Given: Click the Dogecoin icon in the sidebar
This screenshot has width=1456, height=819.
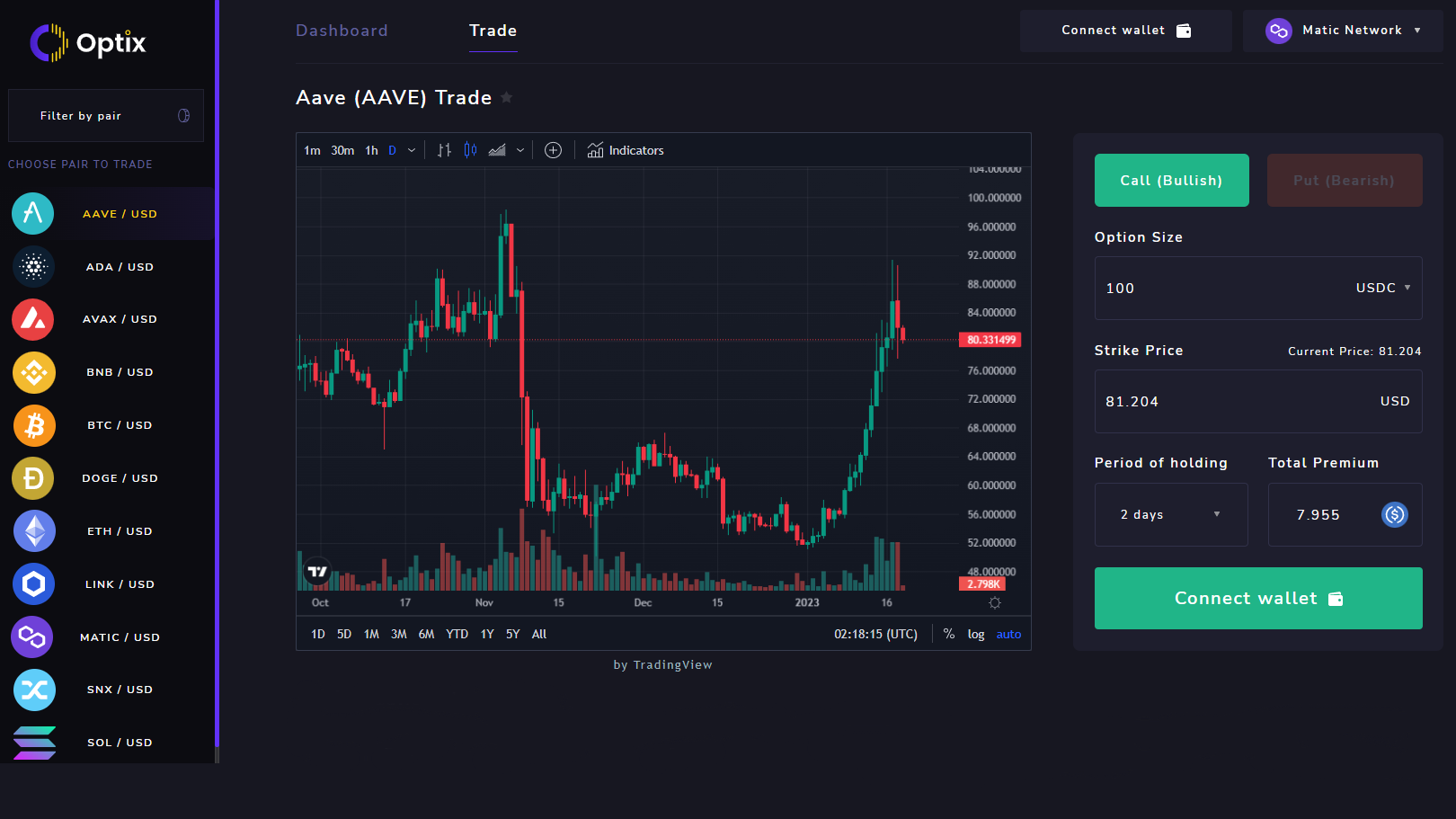Looking at the screenshot, I should 32,478.
